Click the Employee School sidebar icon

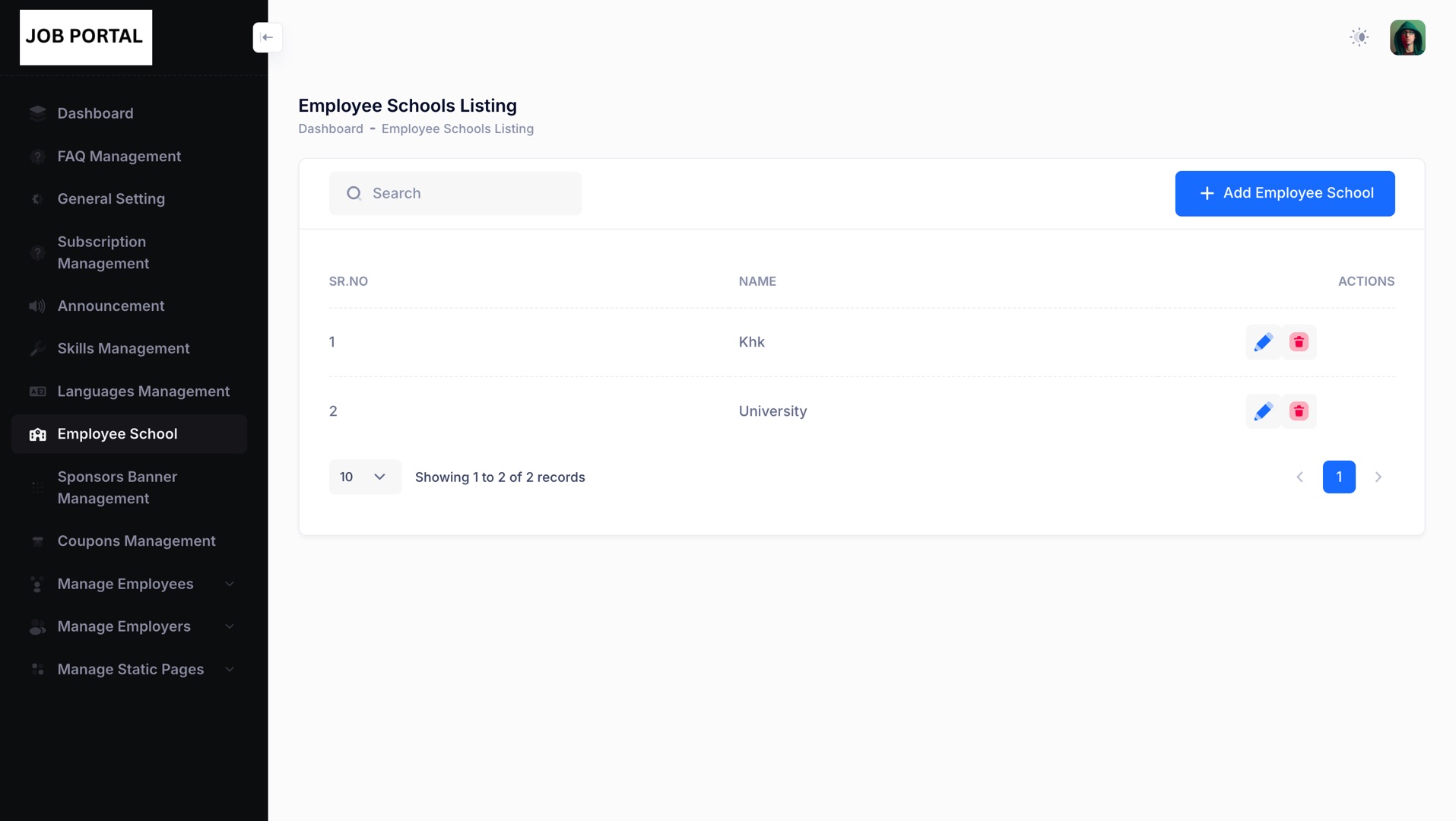coord(37,434)
